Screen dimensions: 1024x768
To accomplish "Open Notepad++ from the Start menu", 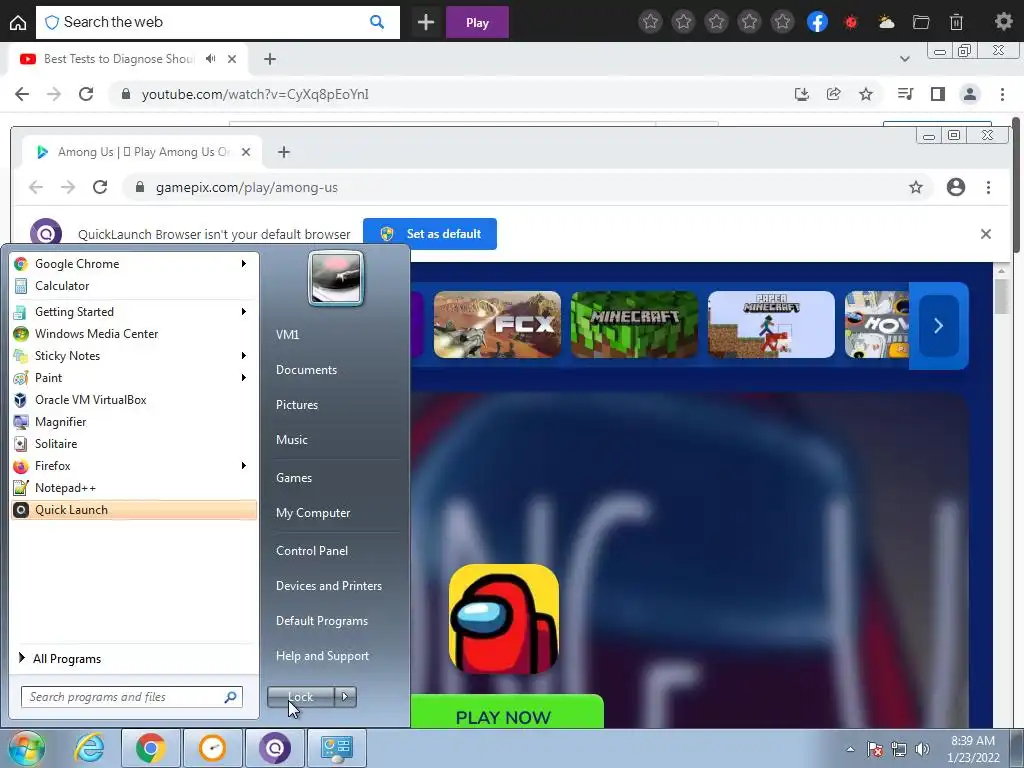I will click(134, 488).
